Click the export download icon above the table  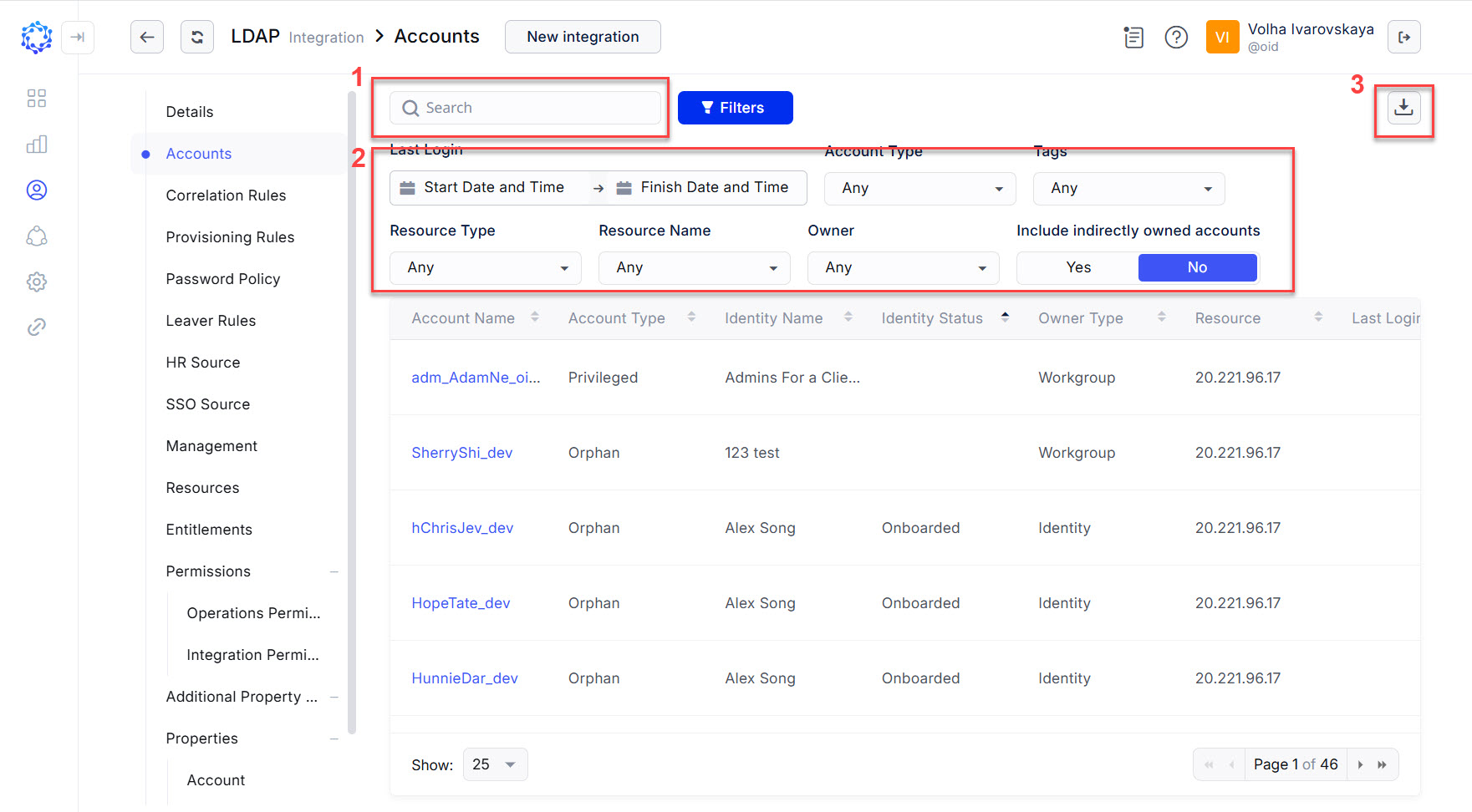click(1404, 107)
